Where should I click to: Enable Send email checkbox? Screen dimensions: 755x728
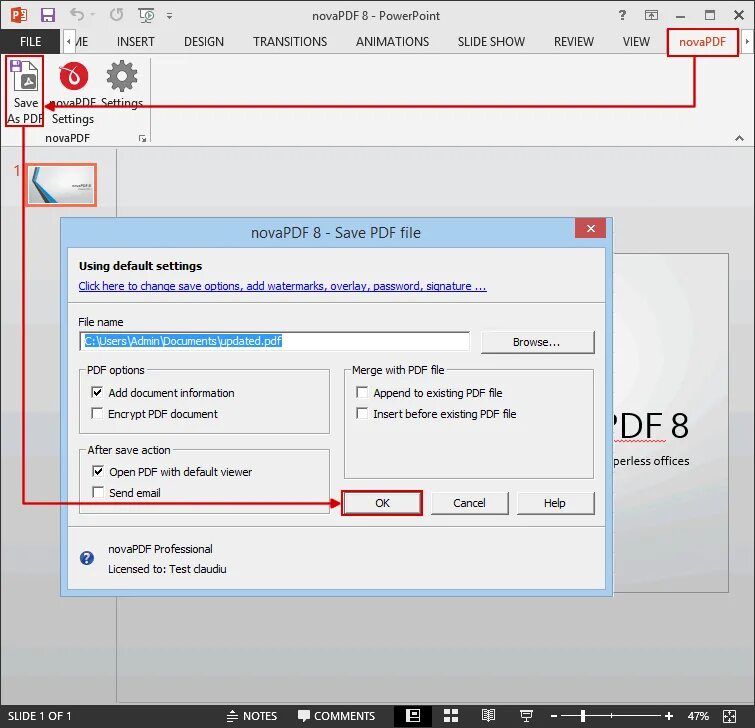pos(98,493)
